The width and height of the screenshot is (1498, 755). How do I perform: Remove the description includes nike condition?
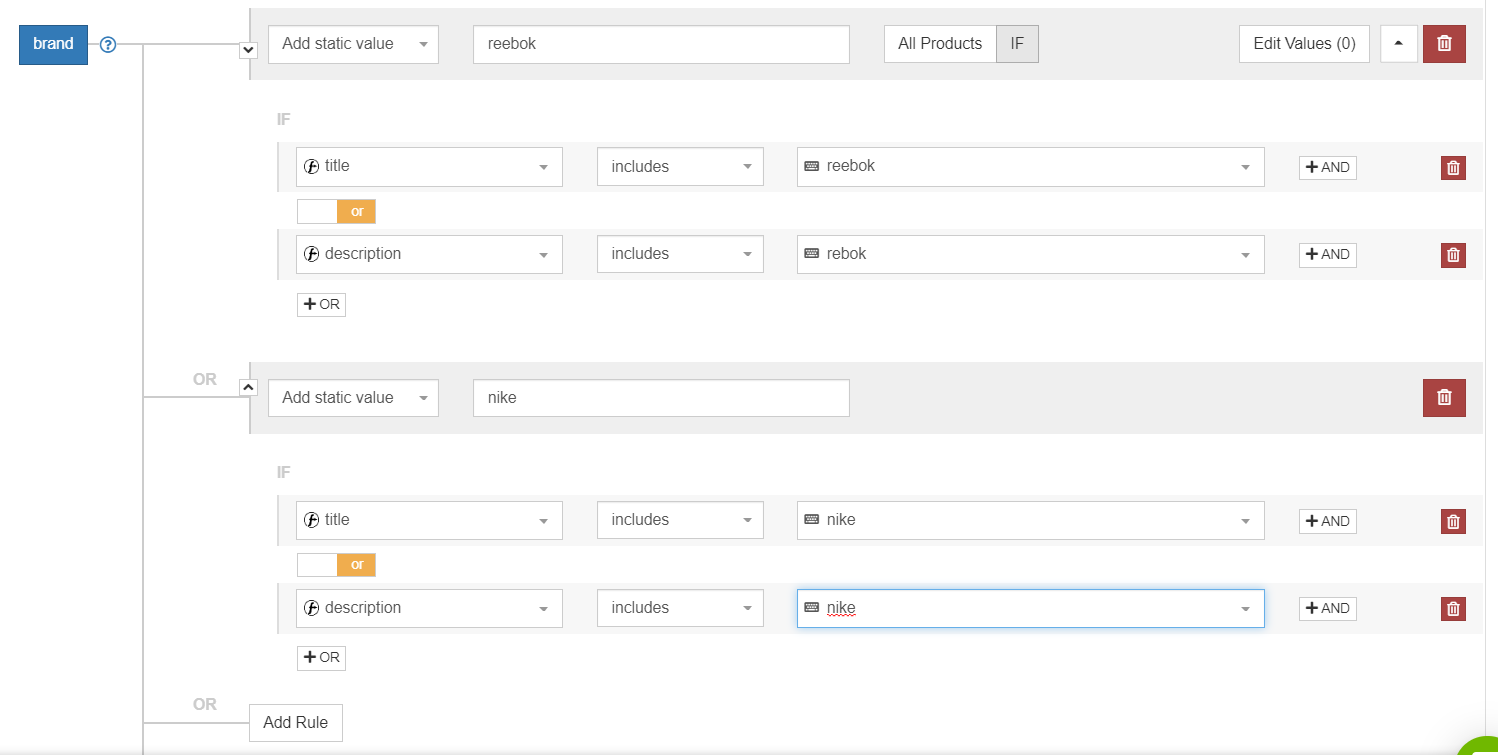point(1454,608)
